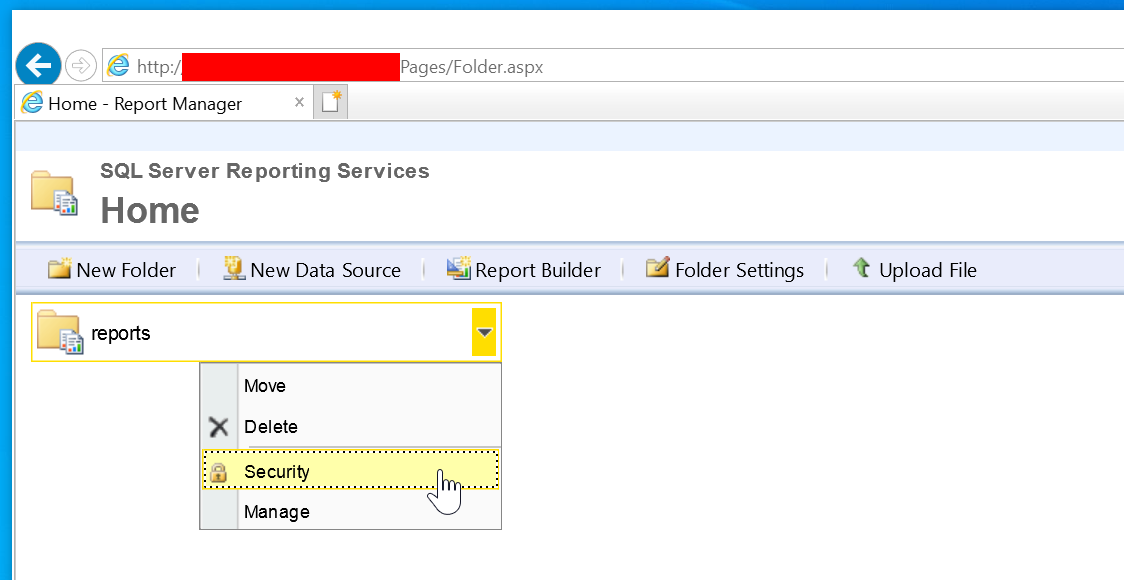Click the Internet Explorer icon in address bar

118,66
